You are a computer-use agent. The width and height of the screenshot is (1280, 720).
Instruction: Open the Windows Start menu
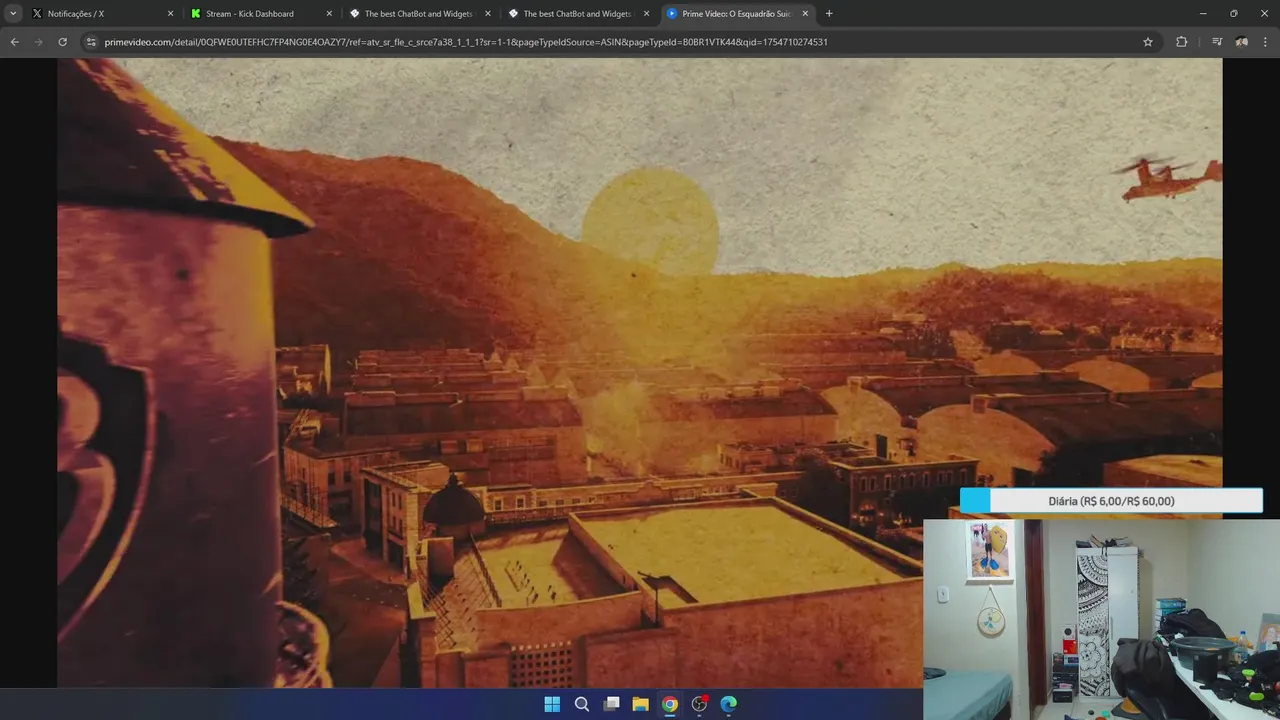(552, 704)
